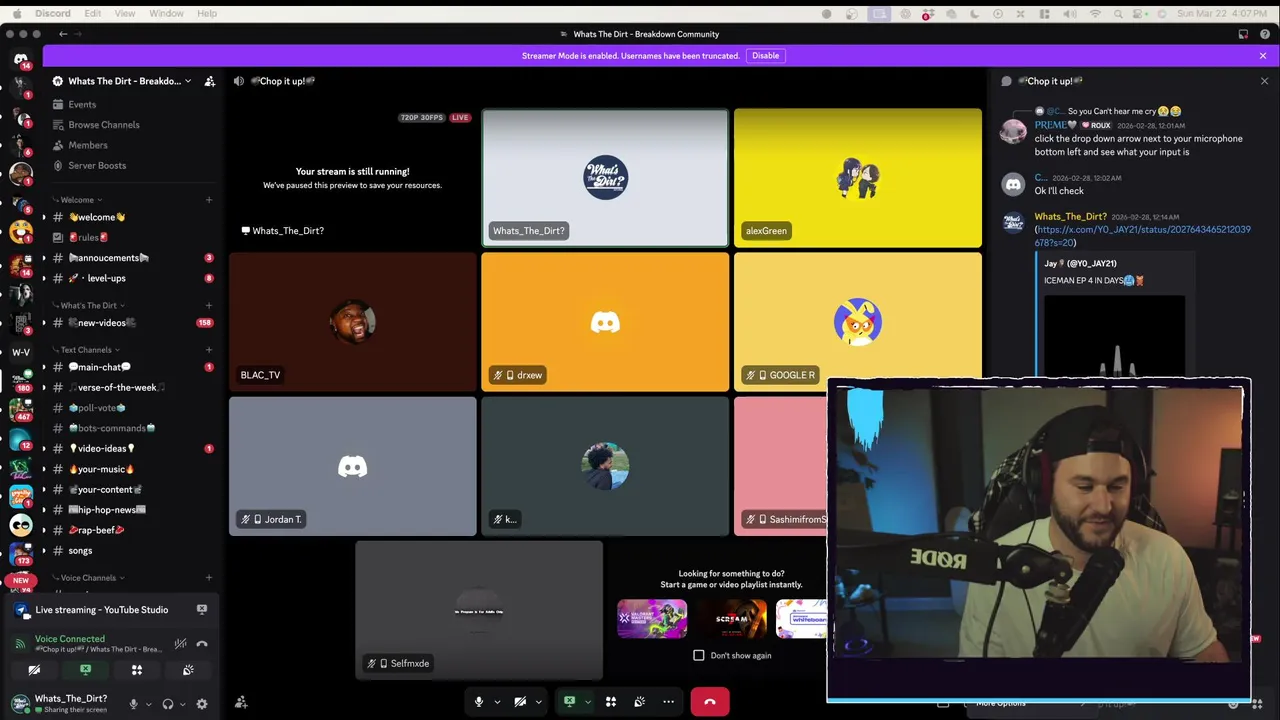Open pop-out icon in title bar

pos(1243,34)
